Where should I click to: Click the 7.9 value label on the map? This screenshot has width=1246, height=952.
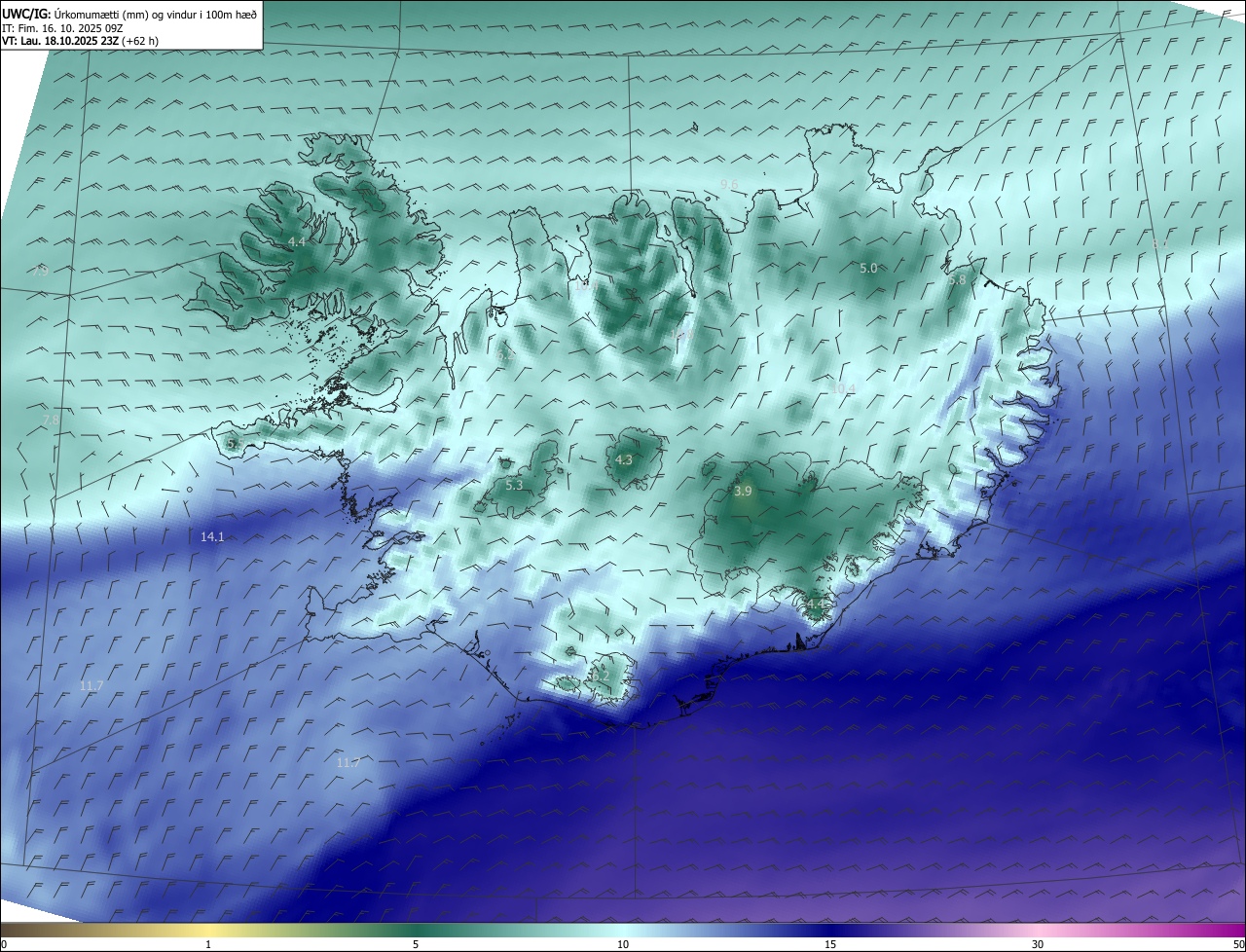pyautogui.click(x=40, y=272)
